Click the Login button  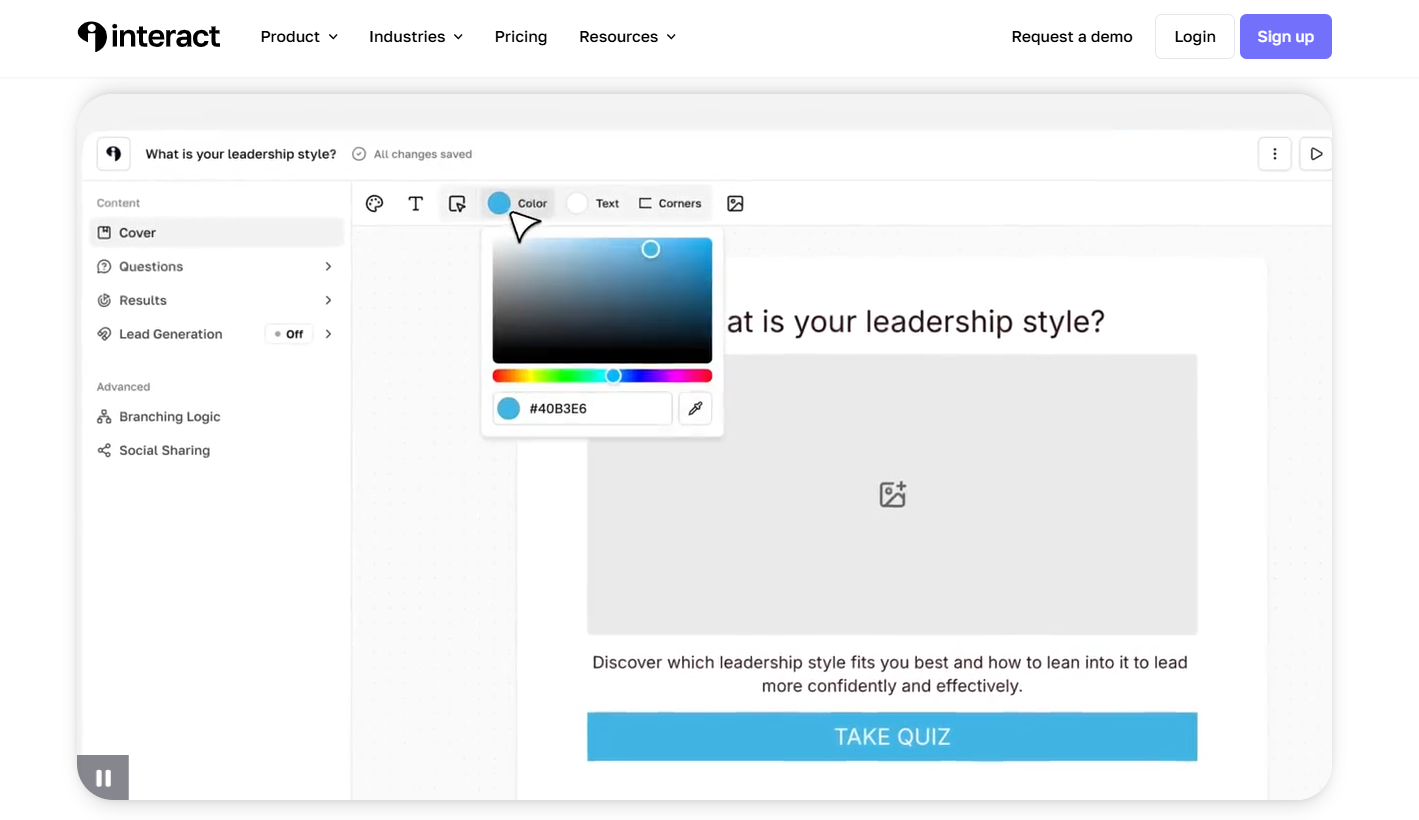coord(1195,37)
